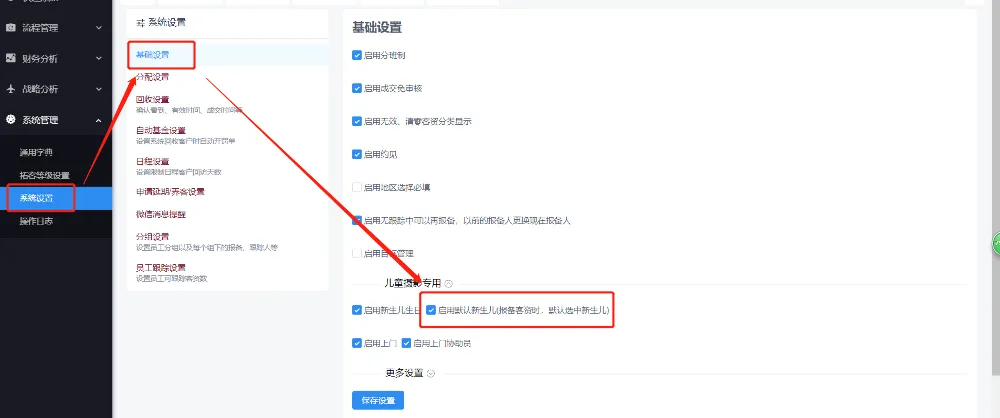
Task: Click the 保存设置 button
Action: point(378,401)
